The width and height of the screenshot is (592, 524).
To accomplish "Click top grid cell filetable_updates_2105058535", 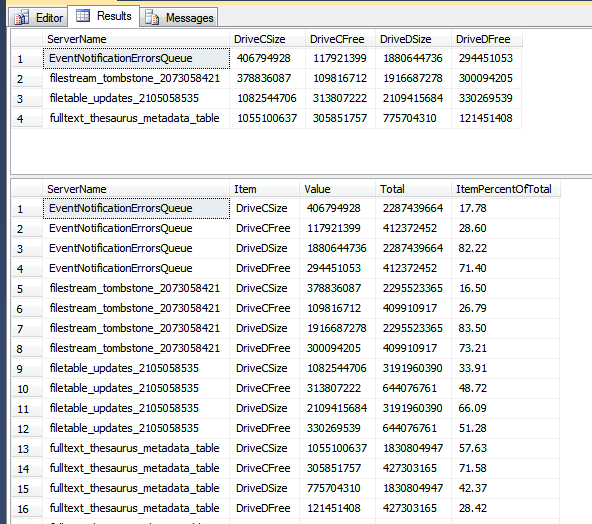I will [x=136, y=99].
